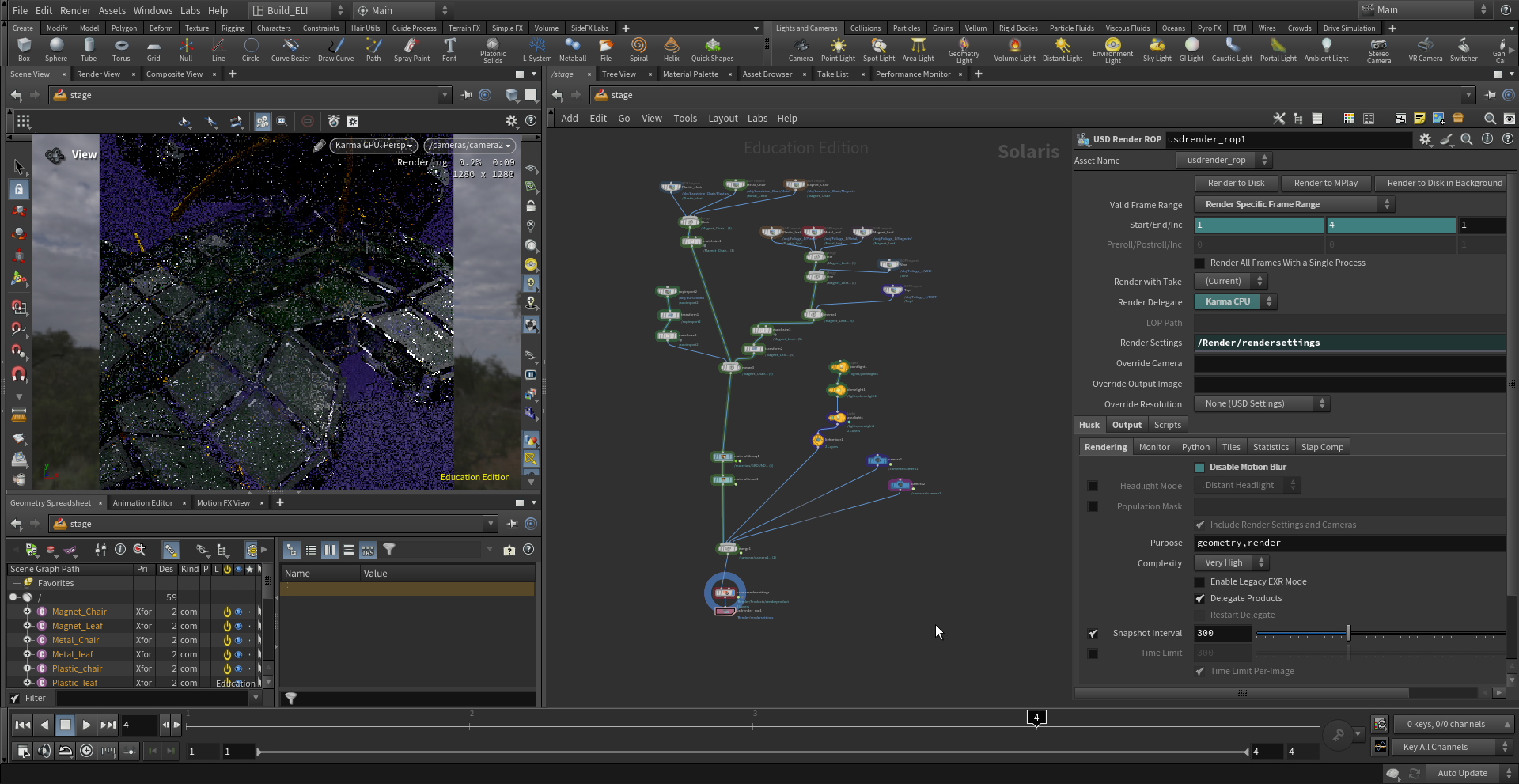1519x784 pixels.
Task: Create a Sphere from the shelf
Action: coord(56,49)
